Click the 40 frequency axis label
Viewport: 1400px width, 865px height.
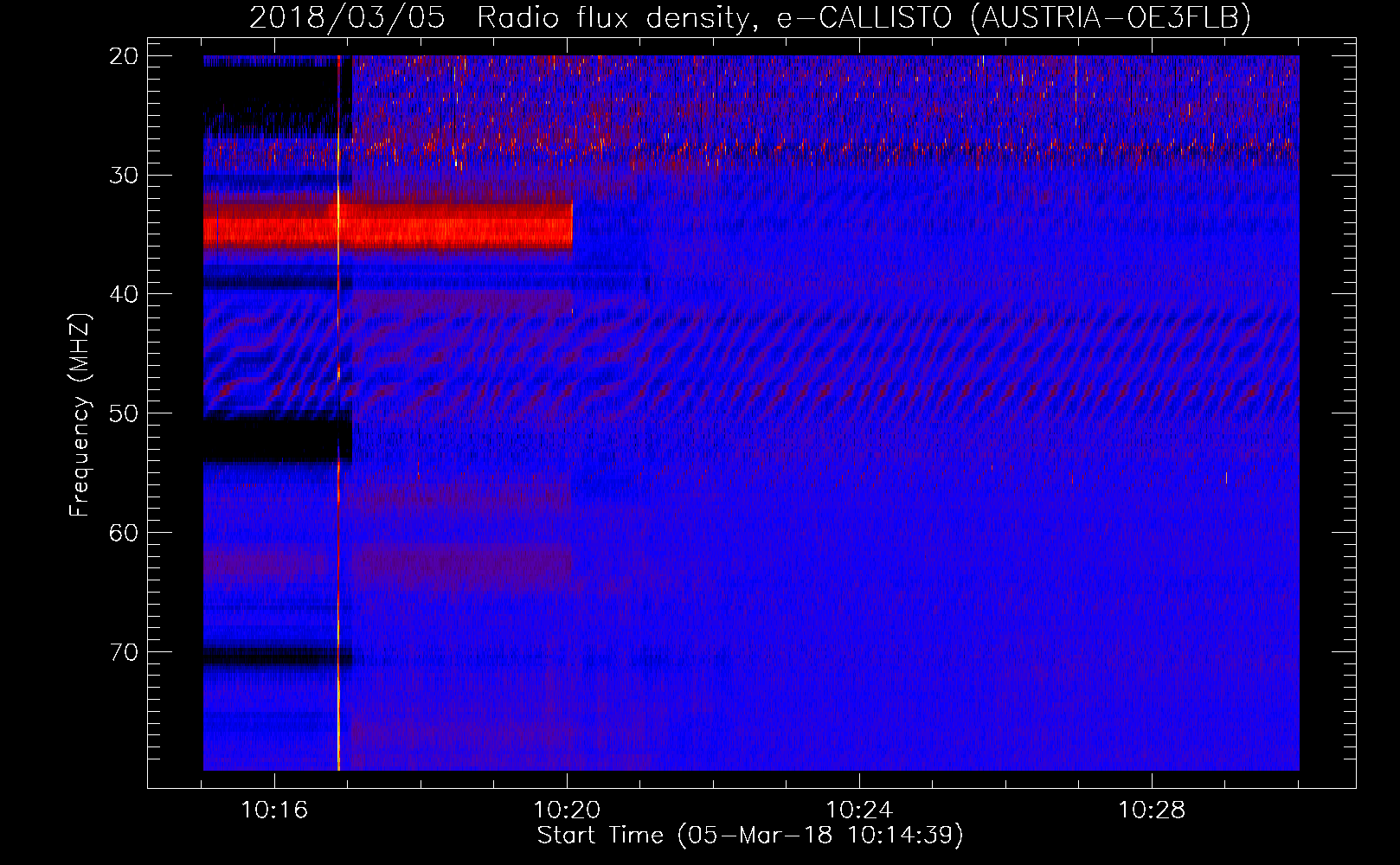pos(124,294)
